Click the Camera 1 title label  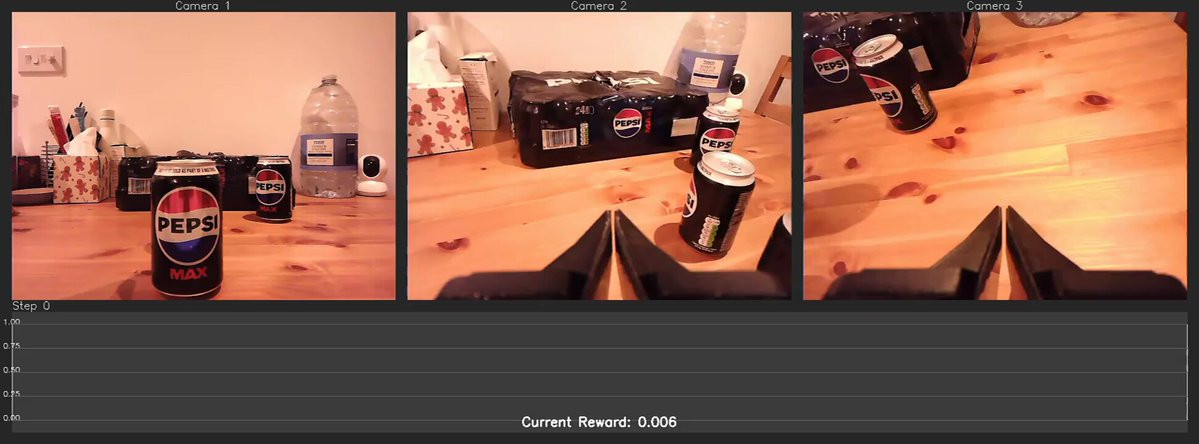(203, 5)
